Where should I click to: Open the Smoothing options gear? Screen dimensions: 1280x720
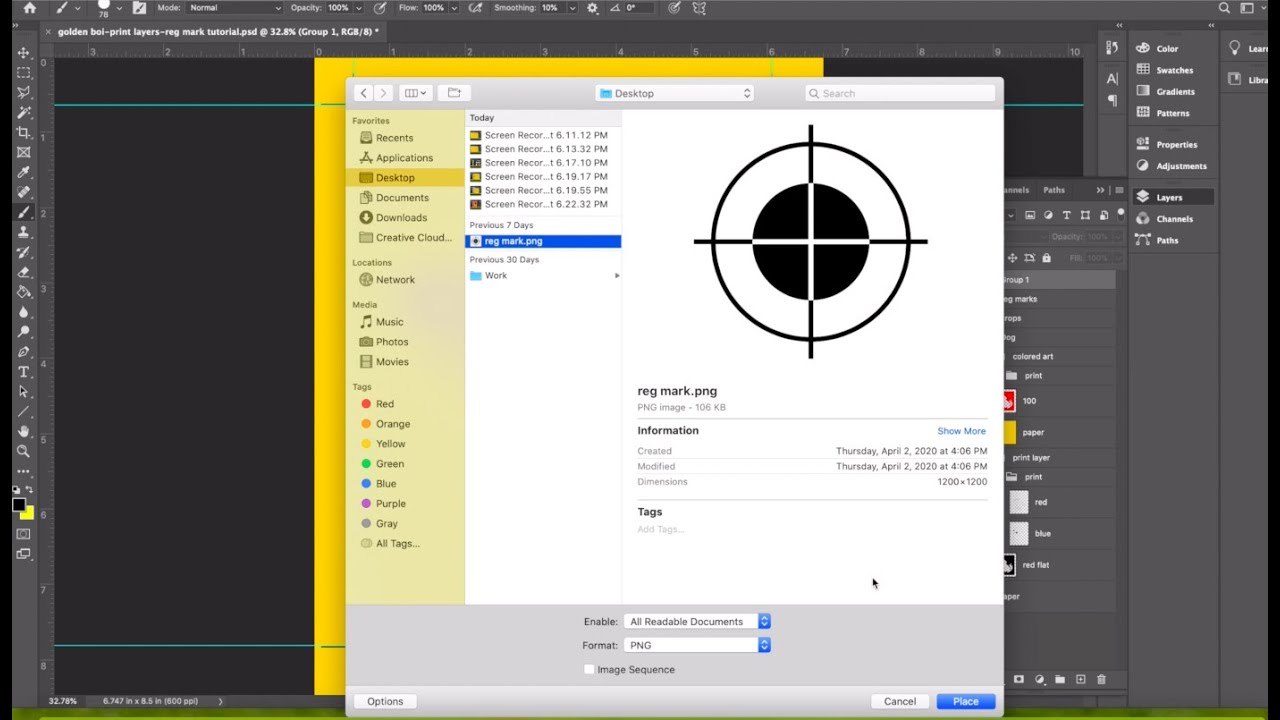click(x=592, y=8)
